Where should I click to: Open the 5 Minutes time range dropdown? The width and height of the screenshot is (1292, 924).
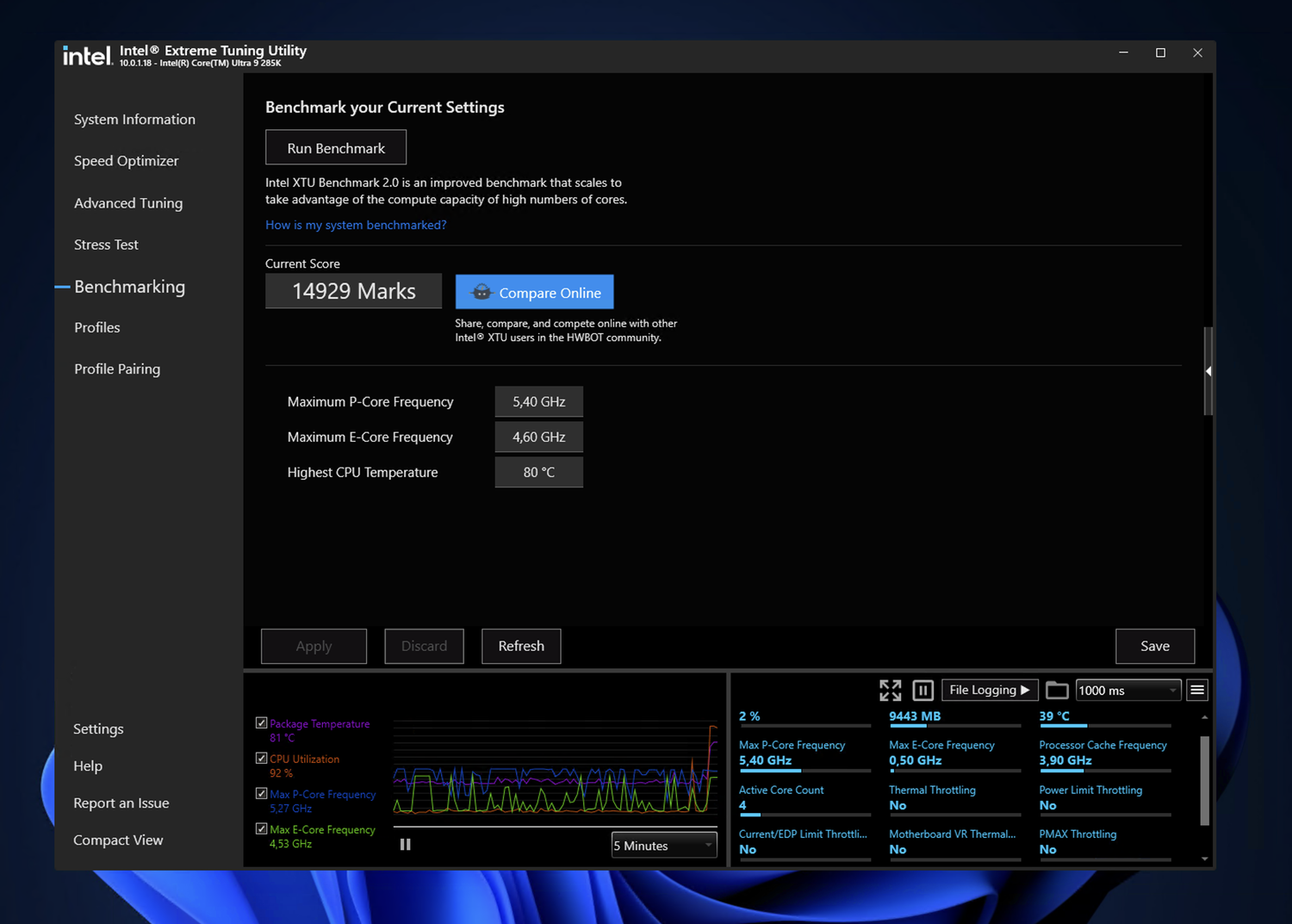click(663, 846)
